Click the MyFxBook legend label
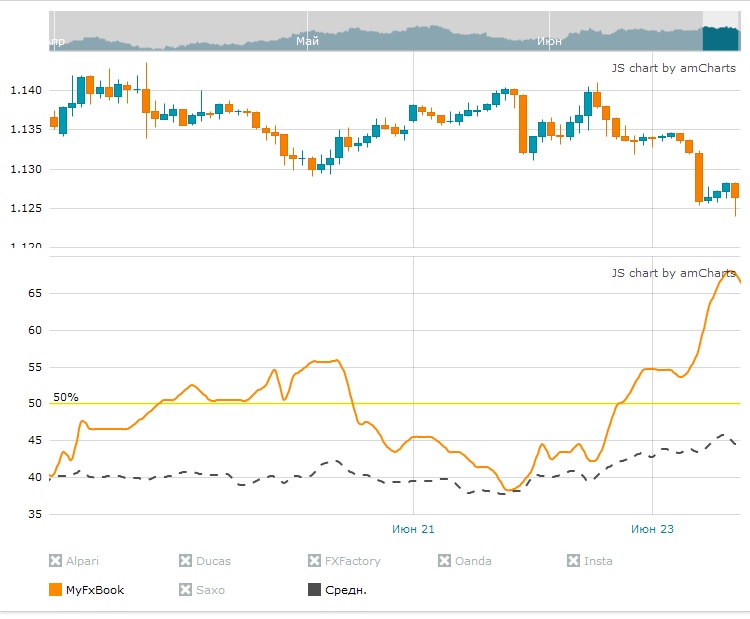The width and height of the screenshot is (750, 619). (95, 590)
